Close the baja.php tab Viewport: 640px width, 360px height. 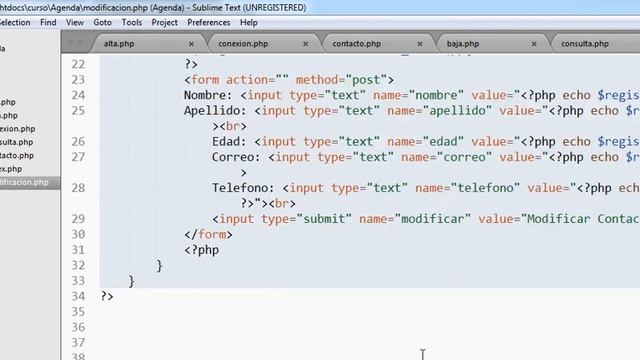coord(534,44)
